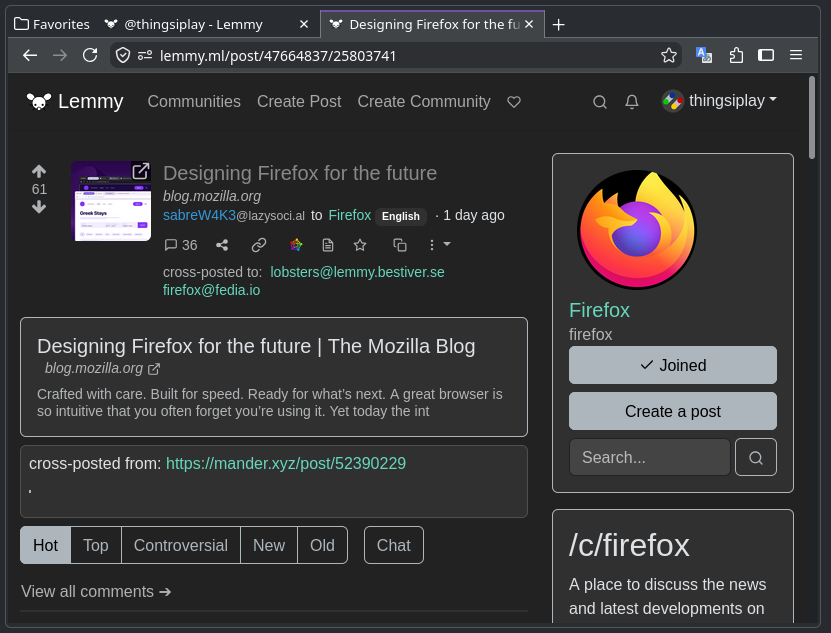
Task: Click the shield tracking protection icon
Action: point(123,55)
